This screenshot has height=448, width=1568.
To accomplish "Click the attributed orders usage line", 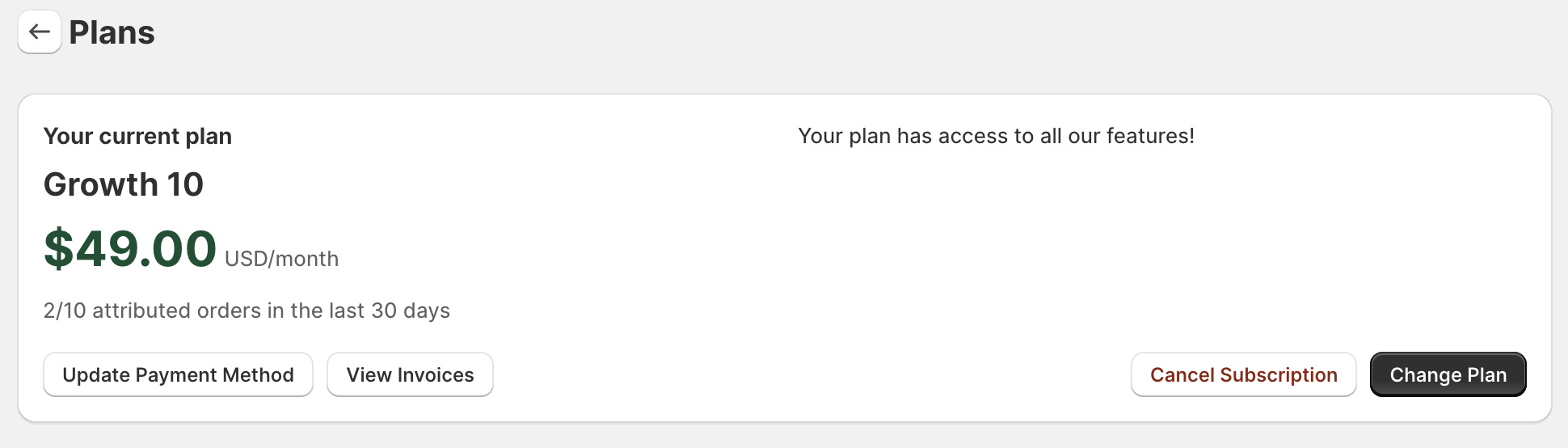I will [247, 311].
